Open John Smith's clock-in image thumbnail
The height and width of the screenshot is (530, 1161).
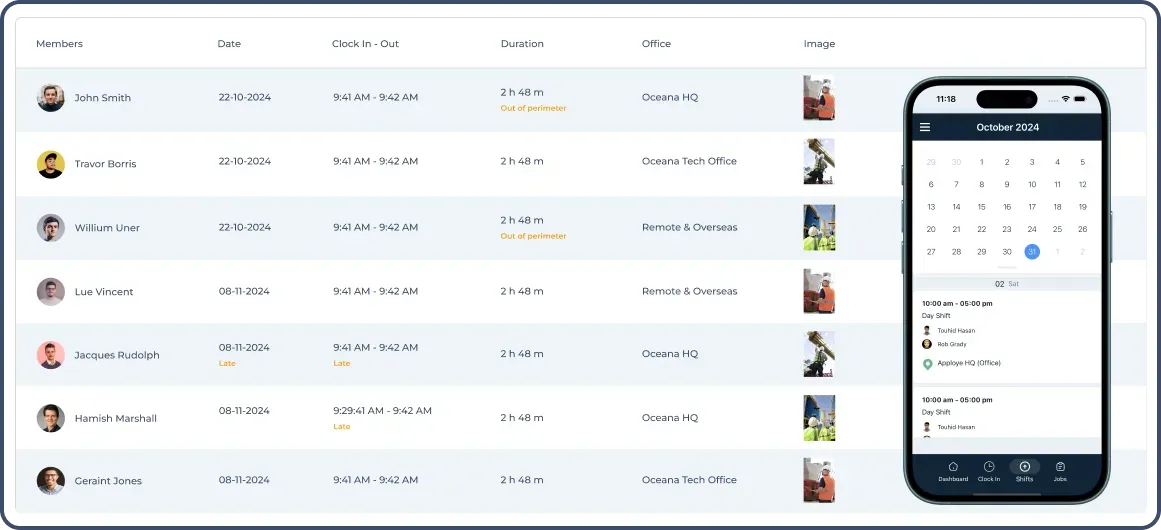pyautogui.click(x=818, y=98)
